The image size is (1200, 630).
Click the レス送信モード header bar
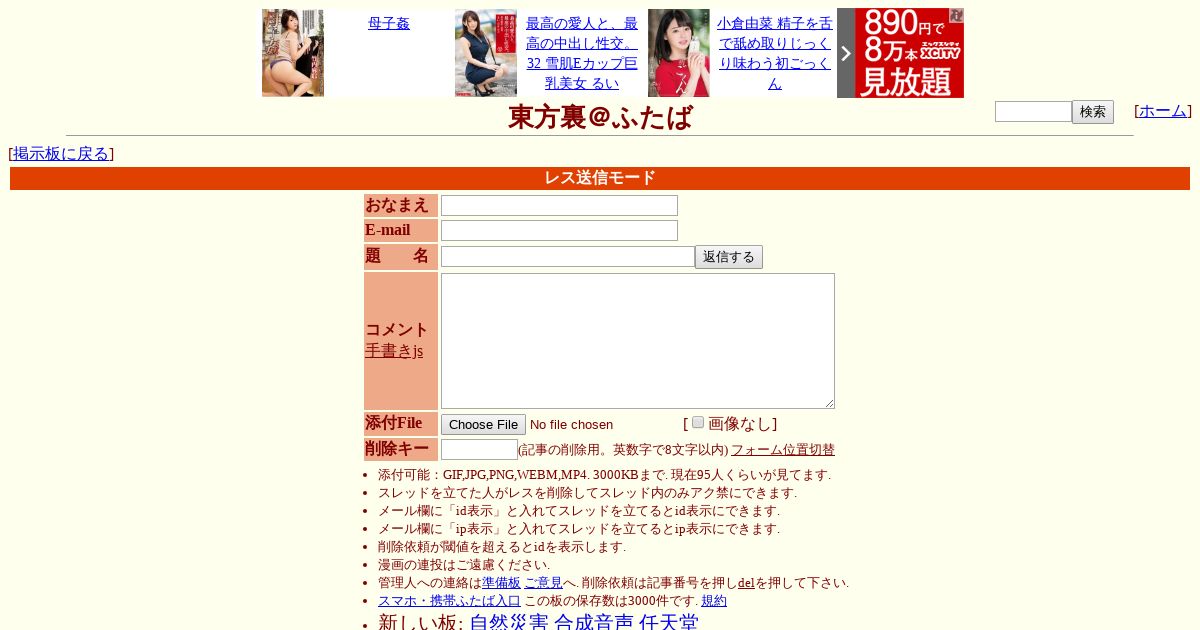click(x=600, y=178)
